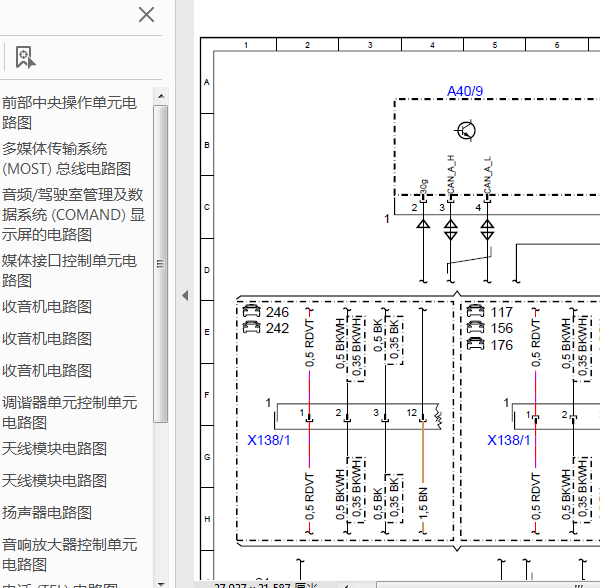Image resolution: width=600 pixels, height=588 pixels.
Task: Open the second 收音机电路图 bookmark
Action: (47, 339)
